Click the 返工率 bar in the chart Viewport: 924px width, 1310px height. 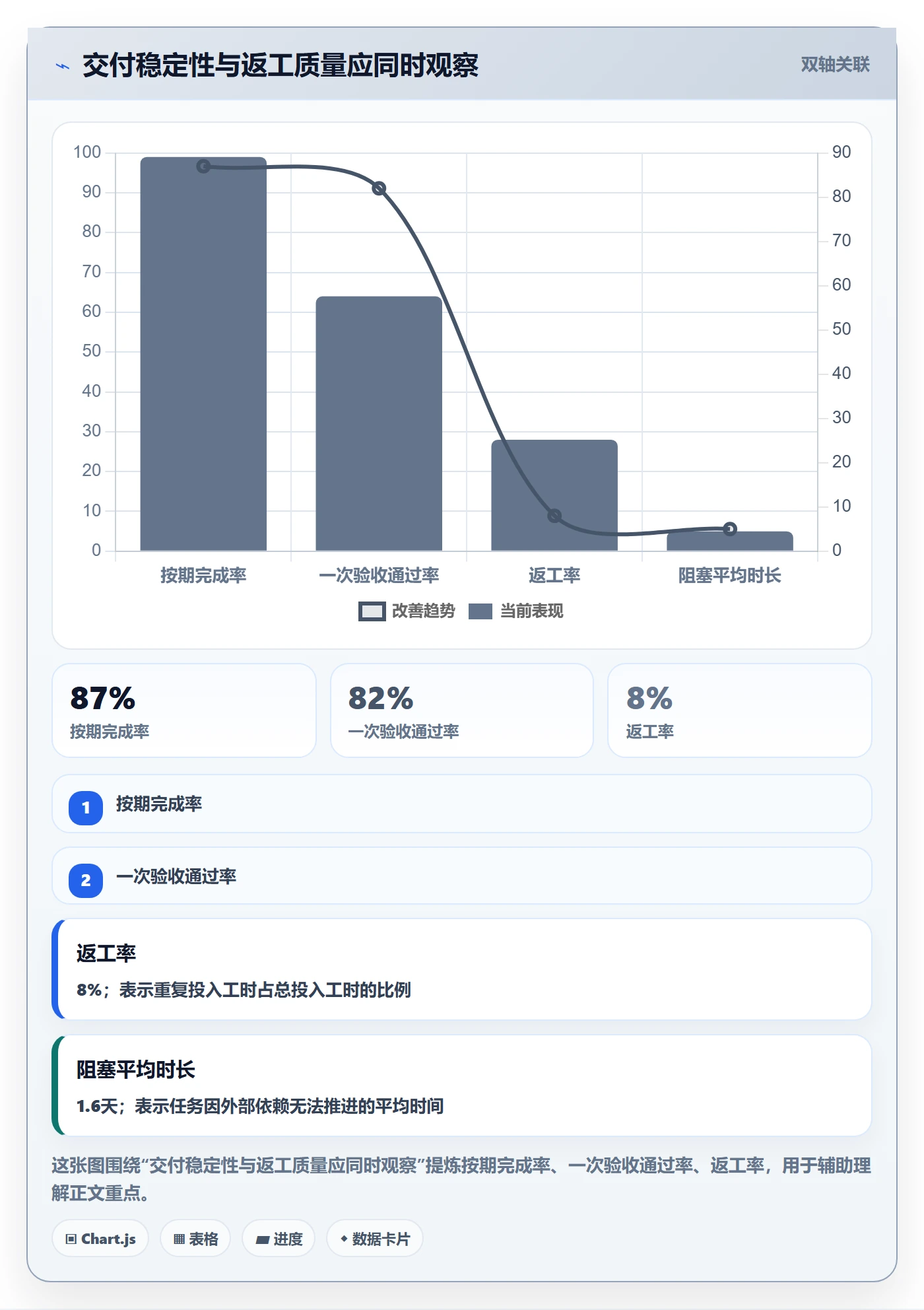[x=554, y=495]
